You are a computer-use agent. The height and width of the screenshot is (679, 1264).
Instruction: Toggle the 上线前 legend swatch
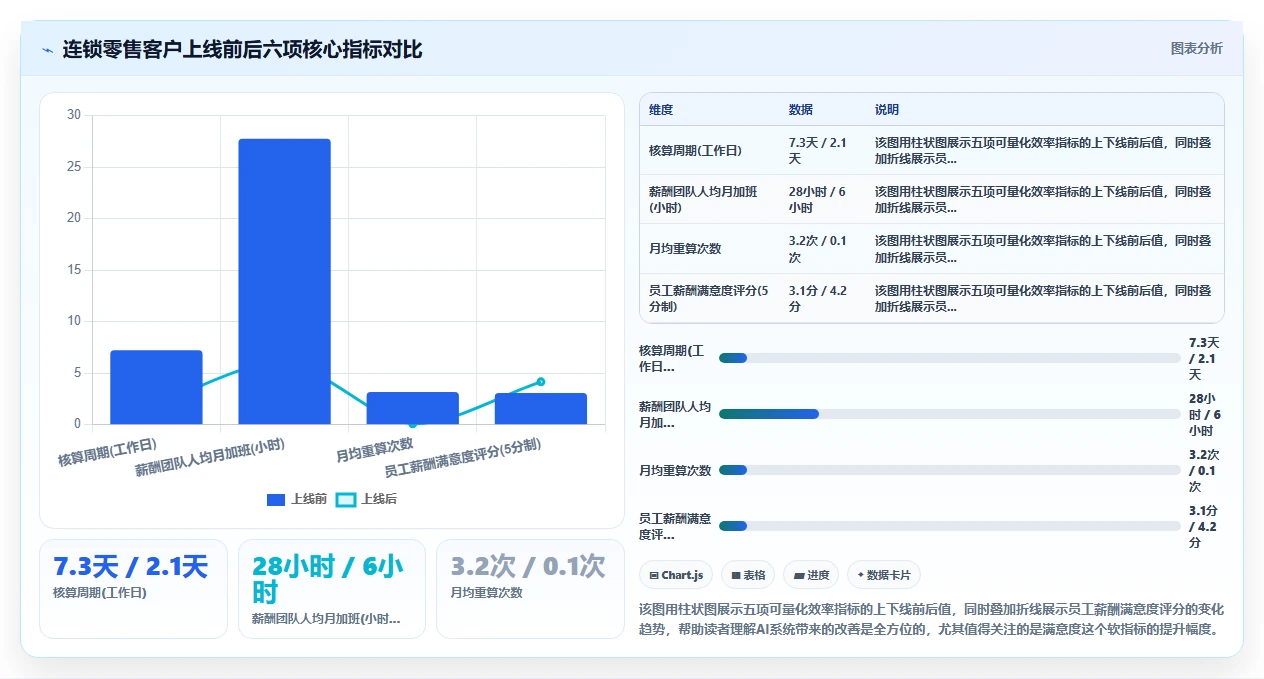point(276,499)
